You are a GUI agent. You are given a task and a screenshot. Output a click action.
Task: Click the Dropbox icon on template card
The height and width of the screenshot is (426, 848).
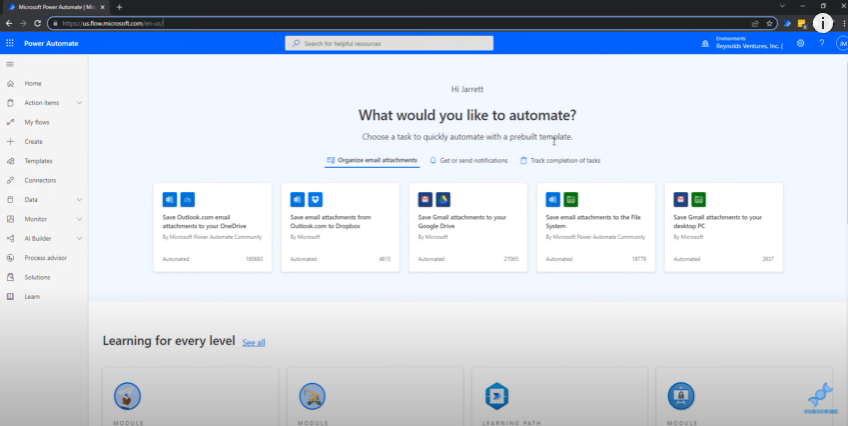pyautogui.click(x=315, y=199)
